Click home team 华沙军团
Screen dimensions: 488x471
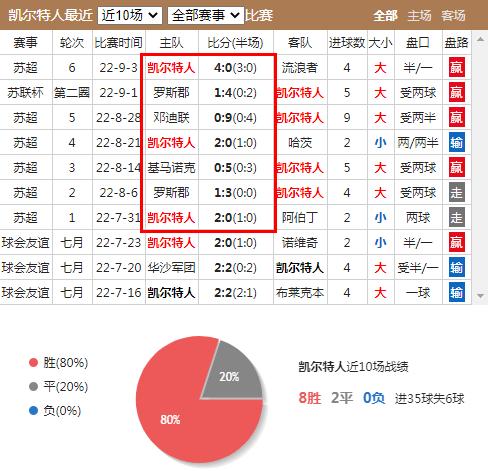click(x=171, y=267)
